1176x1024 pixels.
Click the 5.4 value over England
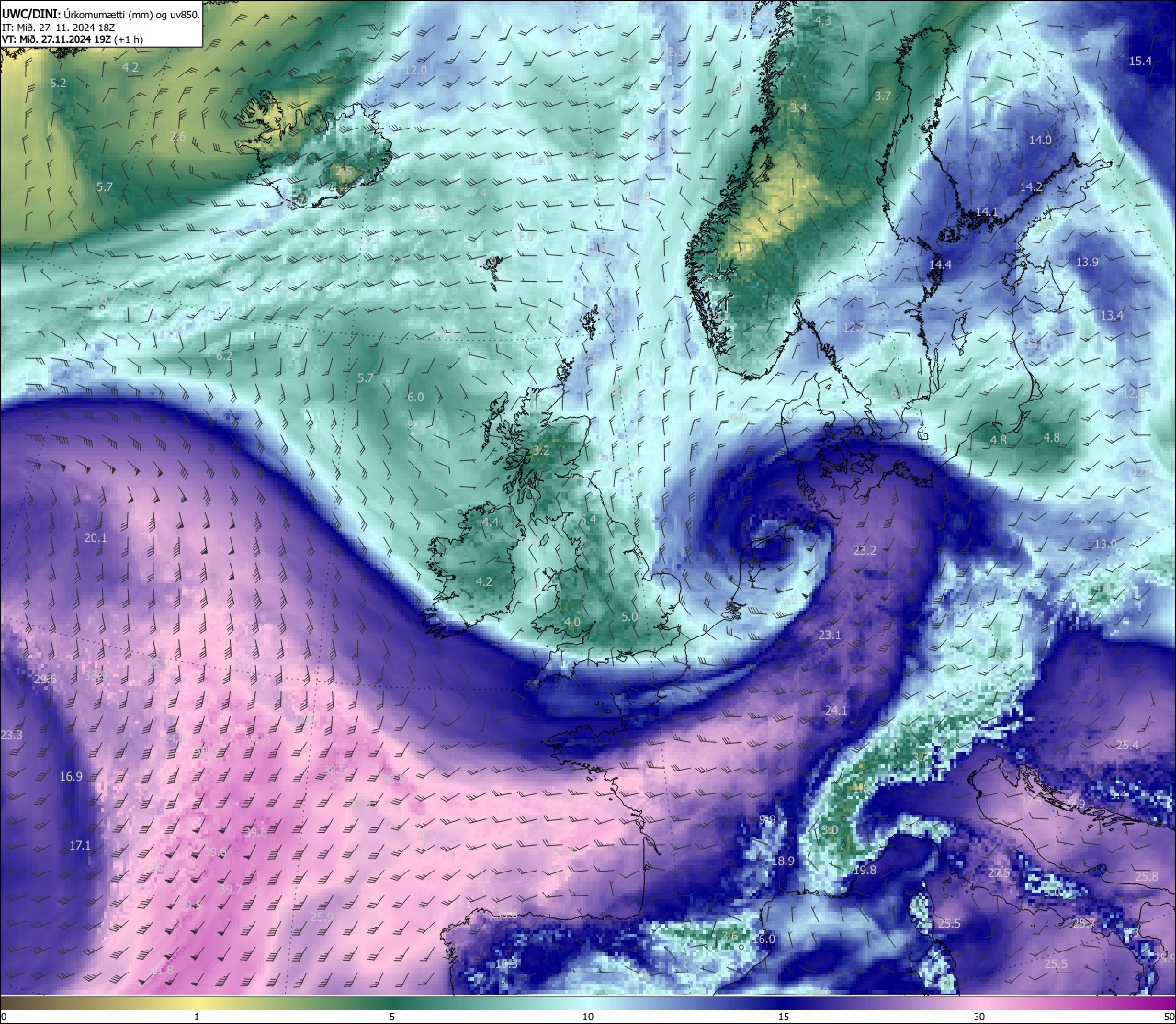589,520
